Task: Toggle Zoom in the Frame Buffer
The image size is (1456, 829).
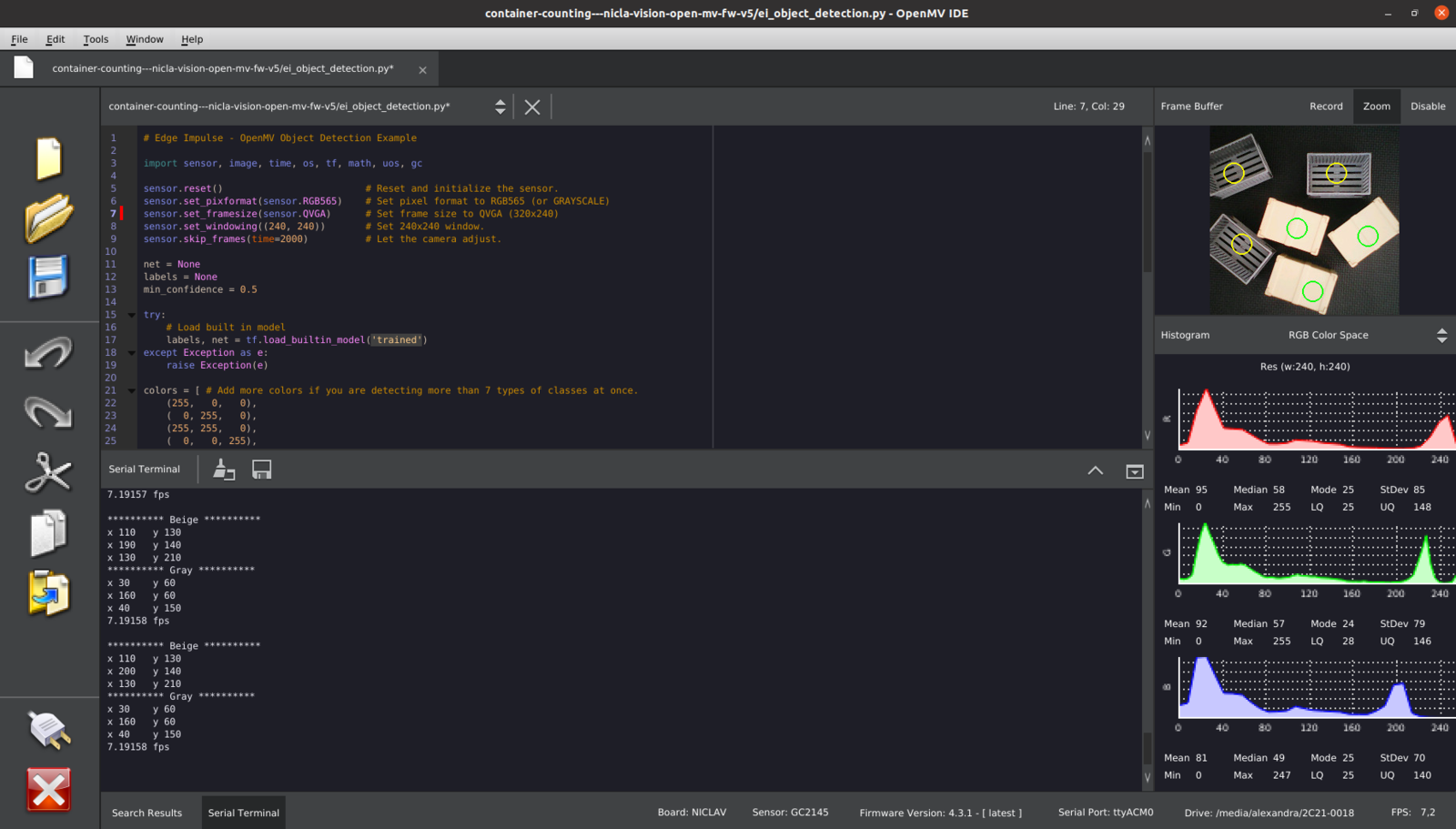Action: 1376,106
